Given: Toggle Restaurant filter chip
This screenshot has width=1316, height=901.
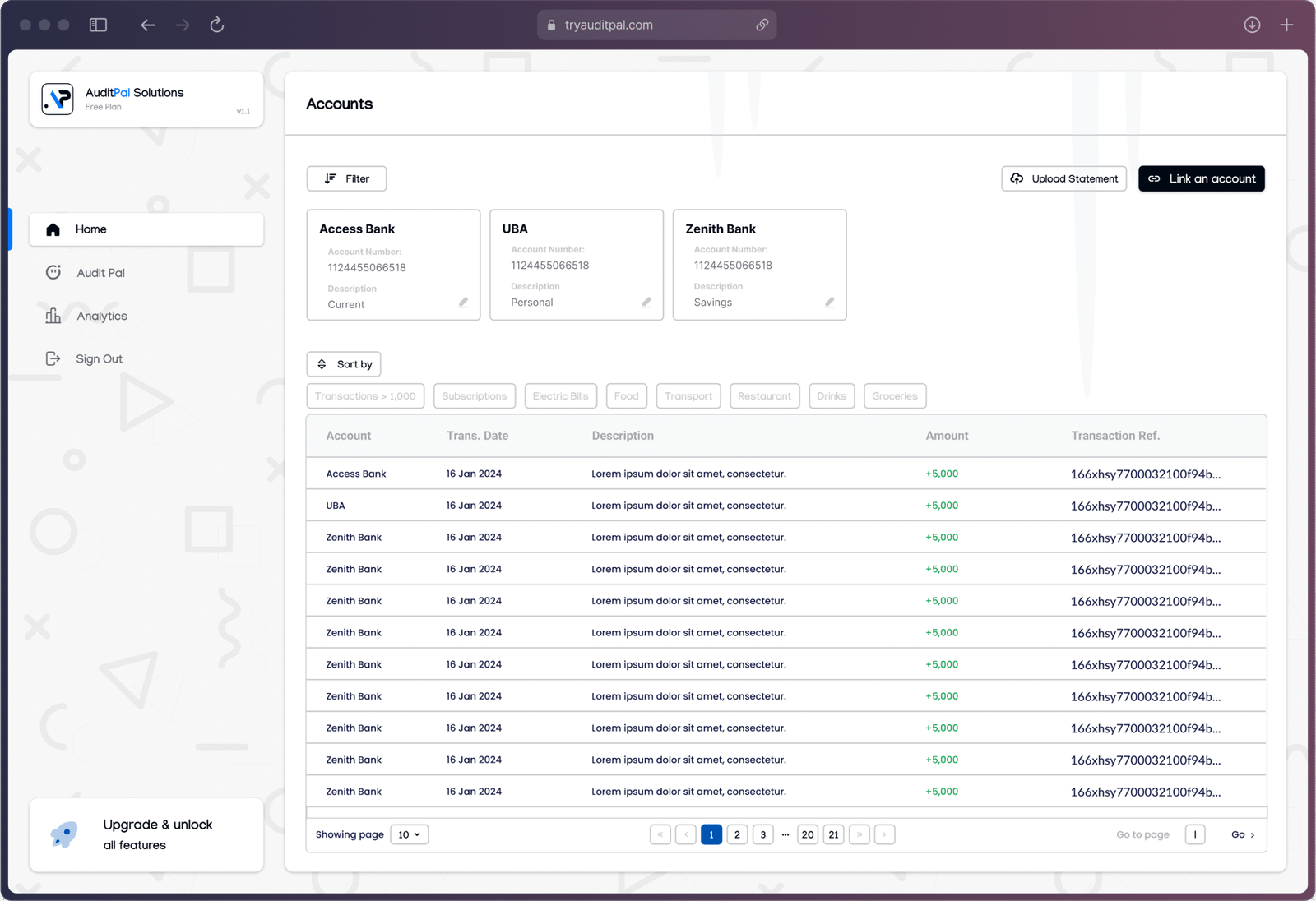Looking at the screenshot, I should tap(764, 396).
